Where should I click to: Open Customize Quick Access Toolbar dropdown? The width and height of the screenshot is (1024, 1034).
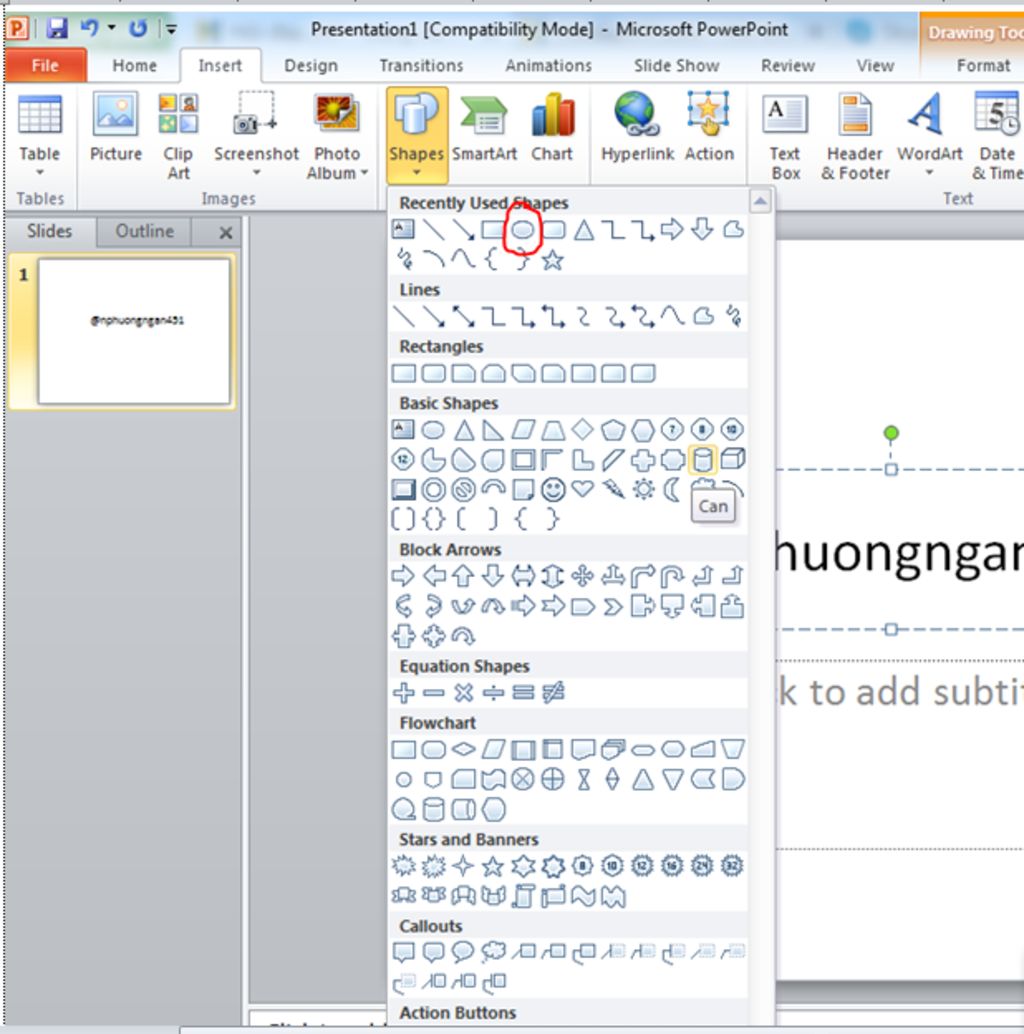(171, 28)
